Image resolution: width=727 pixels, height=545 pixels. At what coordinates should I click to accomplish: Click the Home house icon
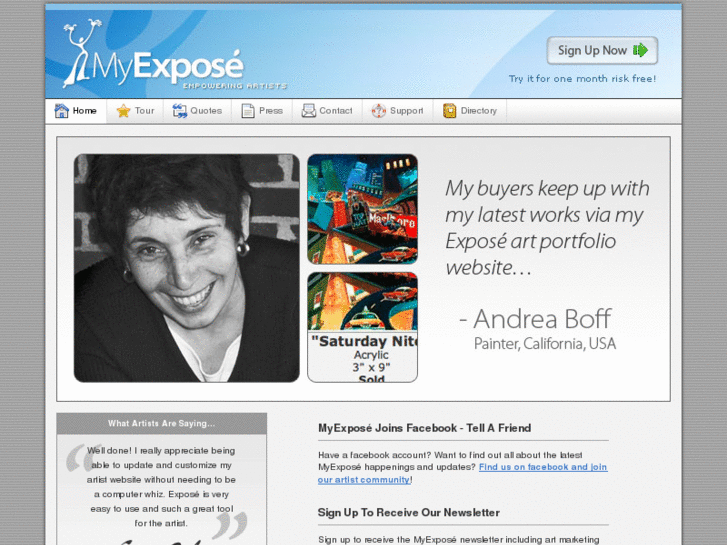[x=62, y=111]
